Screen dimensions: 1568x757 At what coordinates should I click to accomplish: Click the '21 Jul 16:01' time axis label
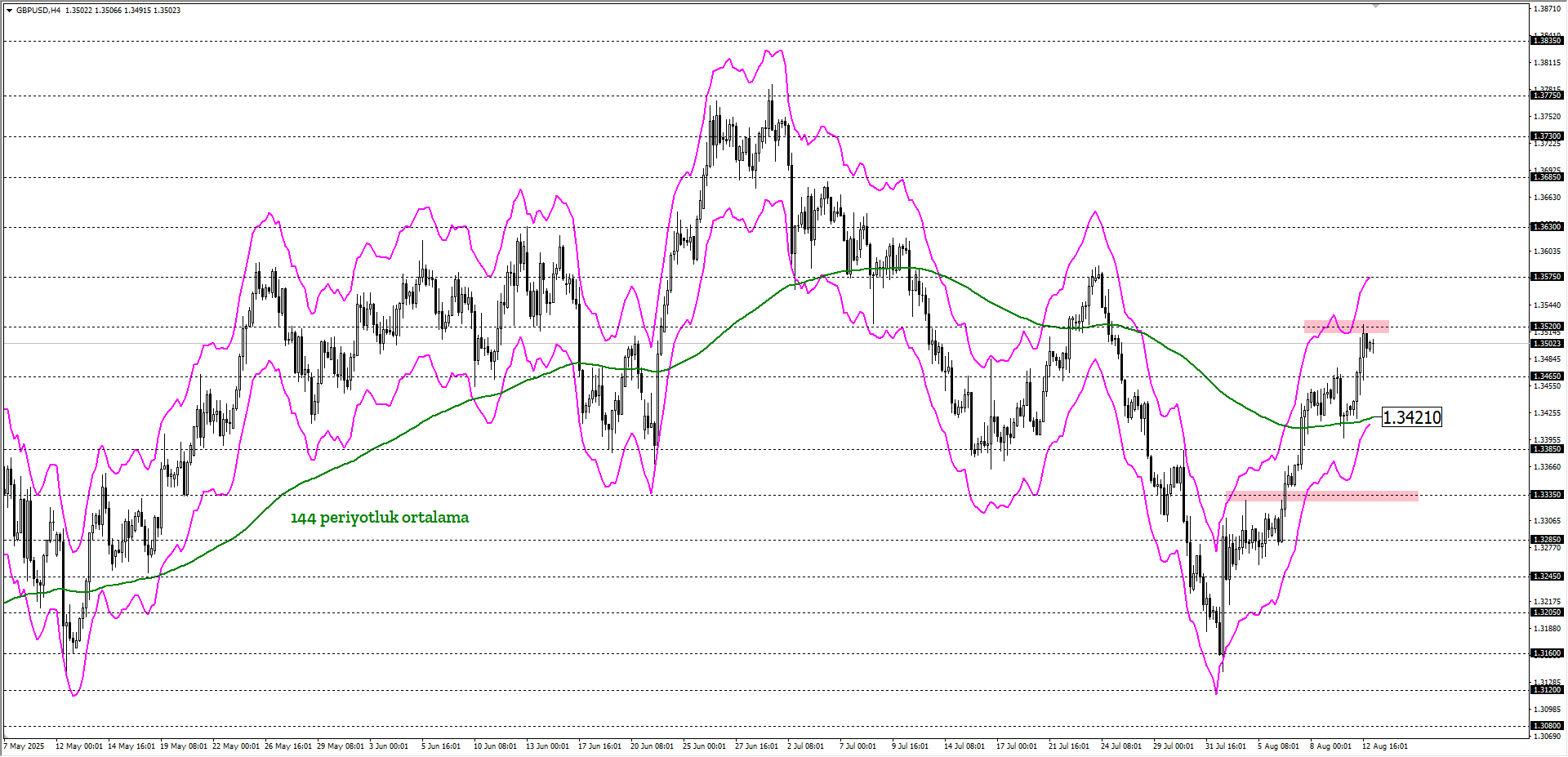coord(1069,746)
